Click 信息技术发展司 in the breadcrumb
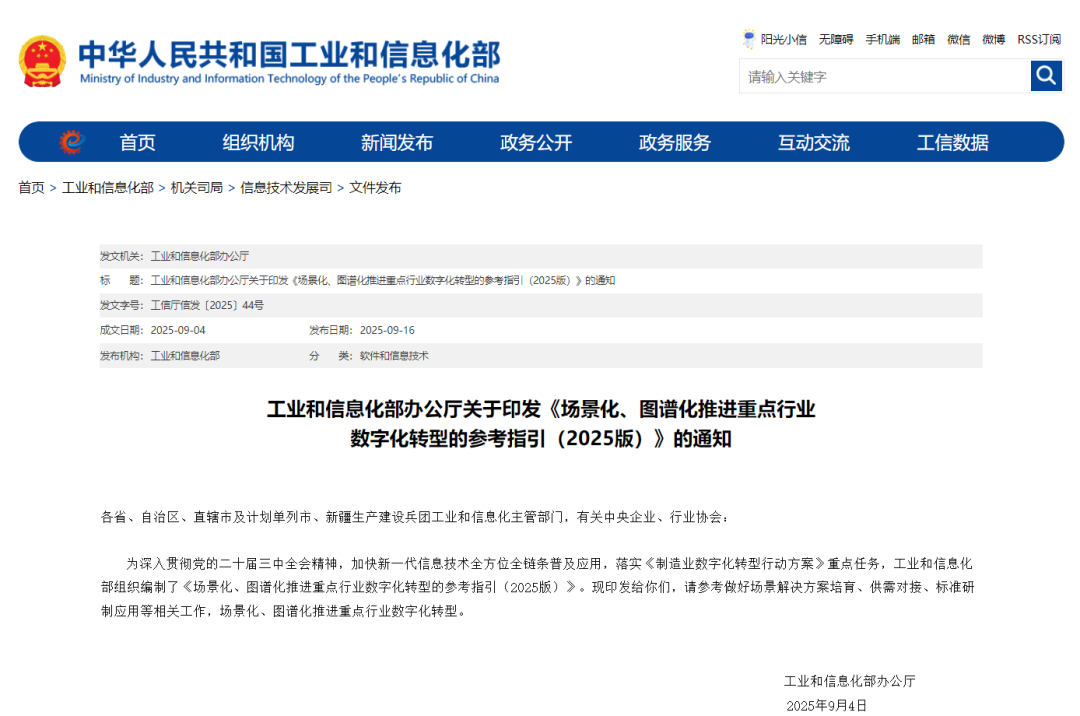The height and width of the screenshot is (716, 1080). [x=286, y=187]
